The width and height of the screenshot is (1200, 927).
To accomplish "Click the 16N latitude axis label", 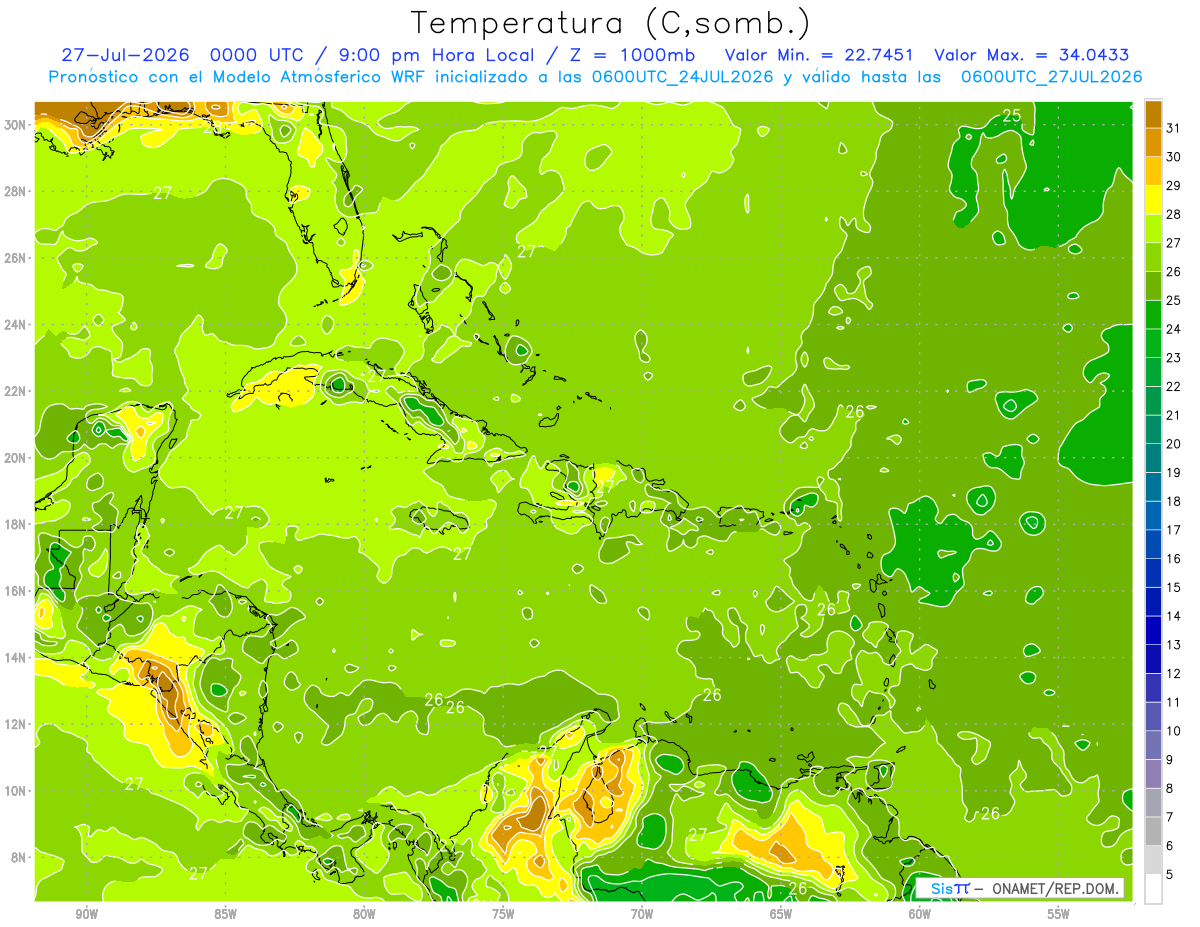I will click(16, 591).
